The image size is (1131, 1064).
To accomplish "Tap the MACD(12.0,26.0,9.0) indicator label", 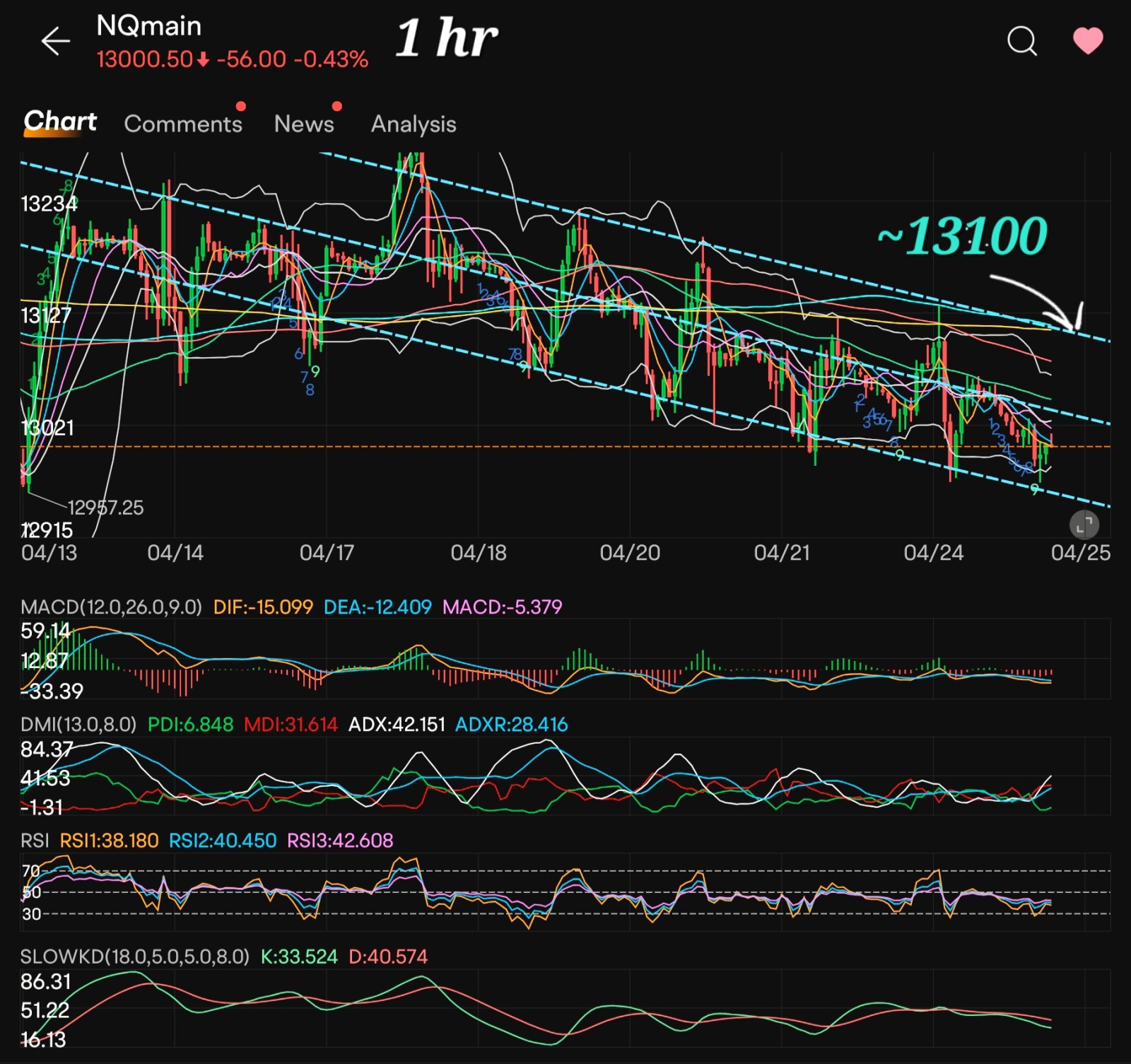I will click(x=111, y=607).
